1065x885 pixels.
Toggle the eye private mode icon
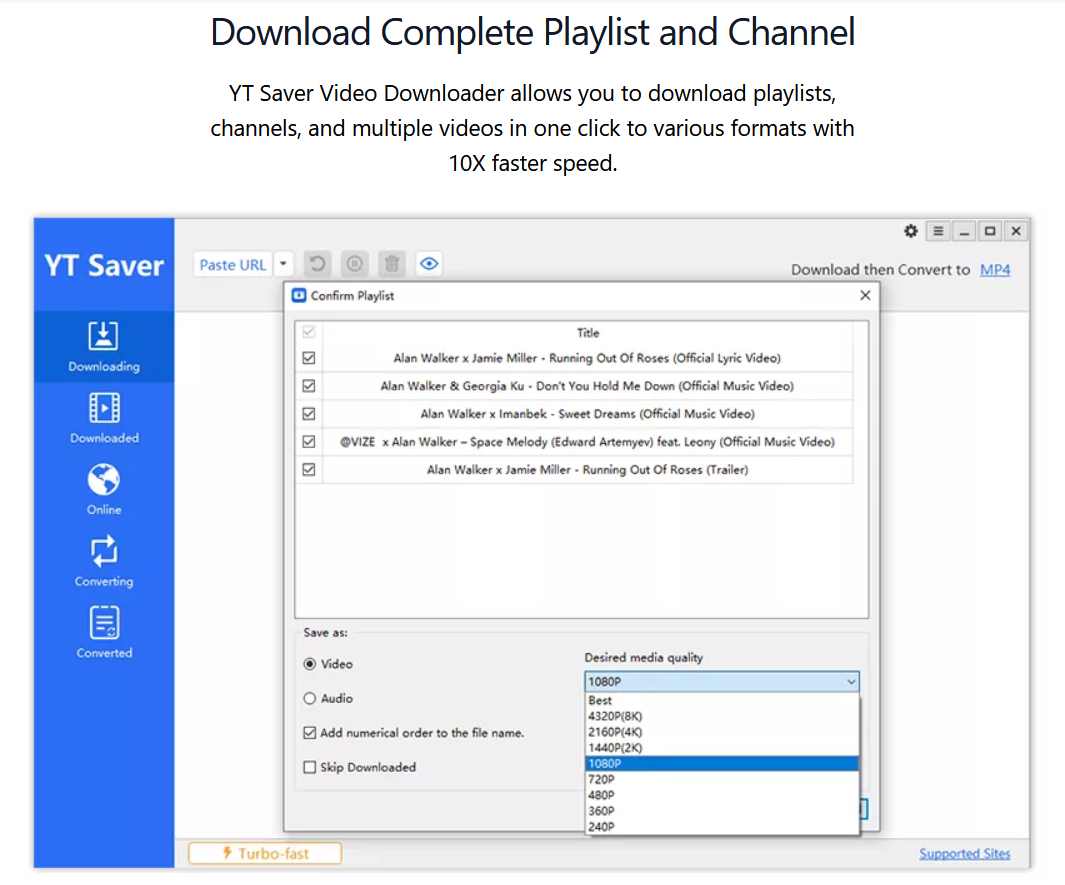[429, 264]
